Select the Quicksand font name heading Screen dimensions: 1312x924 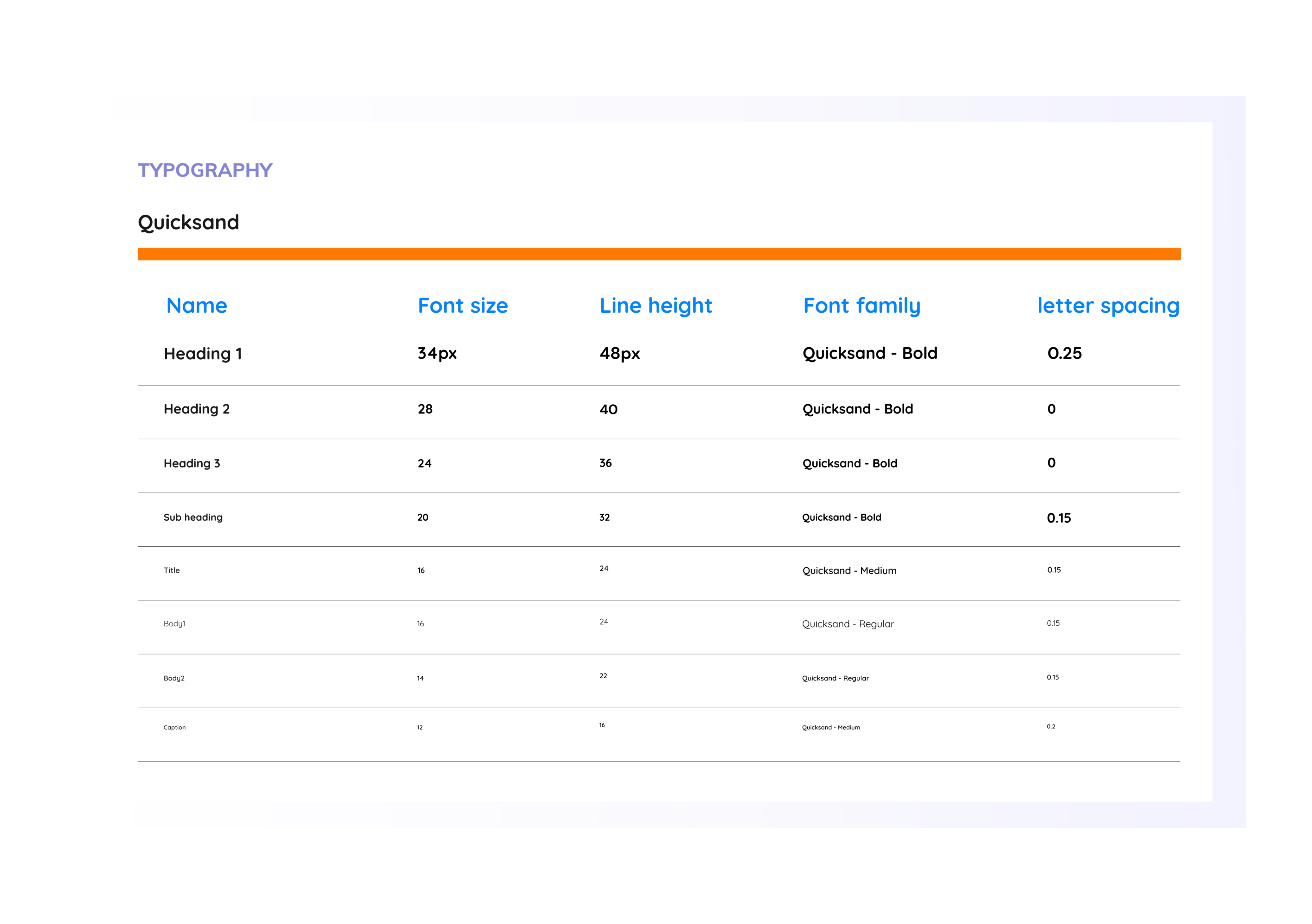[188, 222]
